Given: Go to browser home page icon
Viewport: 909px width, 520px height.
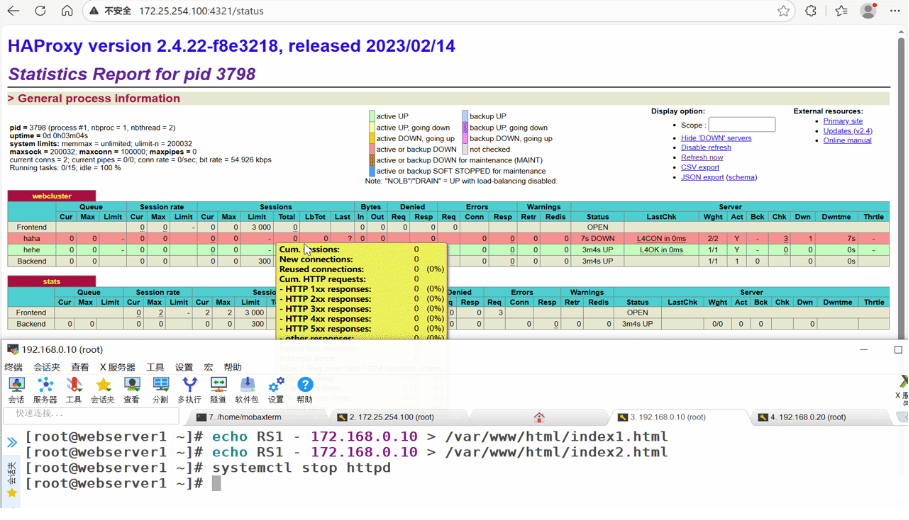Looking at the screenshot, I should pos(67,11).
